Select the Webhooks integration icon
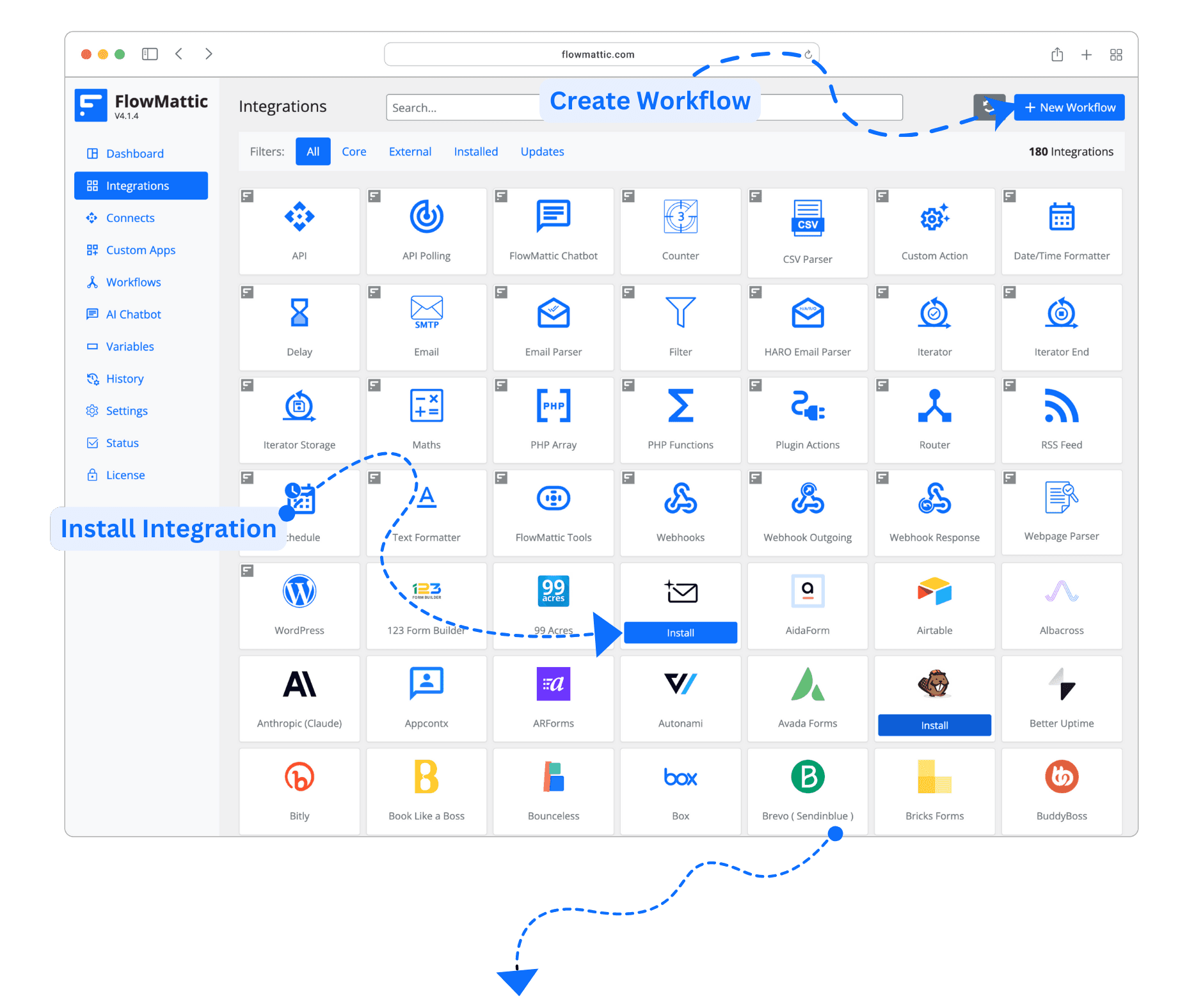The image size is (1203, 1008). tap(680, 498)
